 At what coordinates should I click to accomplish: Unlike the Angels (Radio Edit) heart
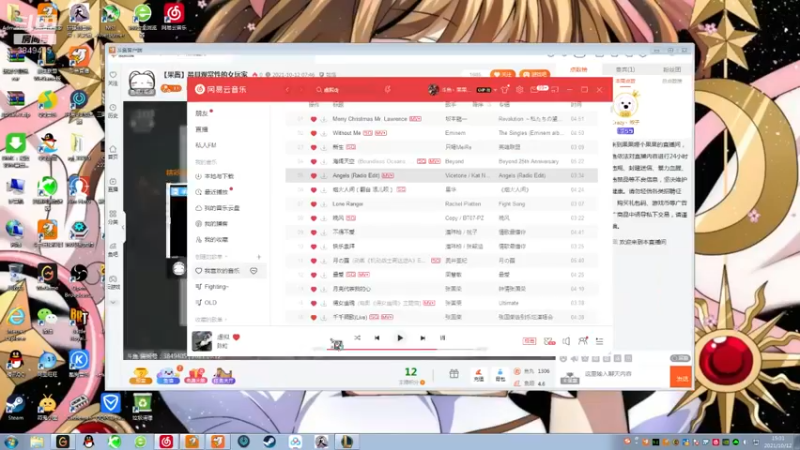coord(313,176)
